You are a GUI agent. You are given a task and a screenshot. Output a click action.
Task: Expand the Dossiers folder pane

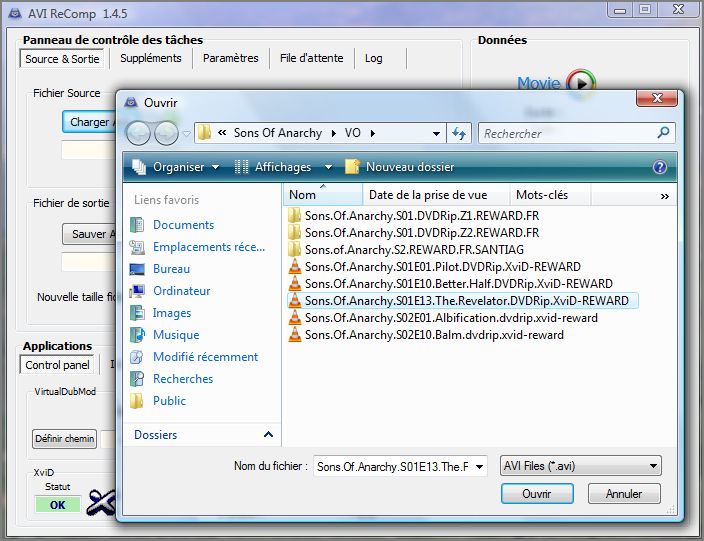point(268,435)
